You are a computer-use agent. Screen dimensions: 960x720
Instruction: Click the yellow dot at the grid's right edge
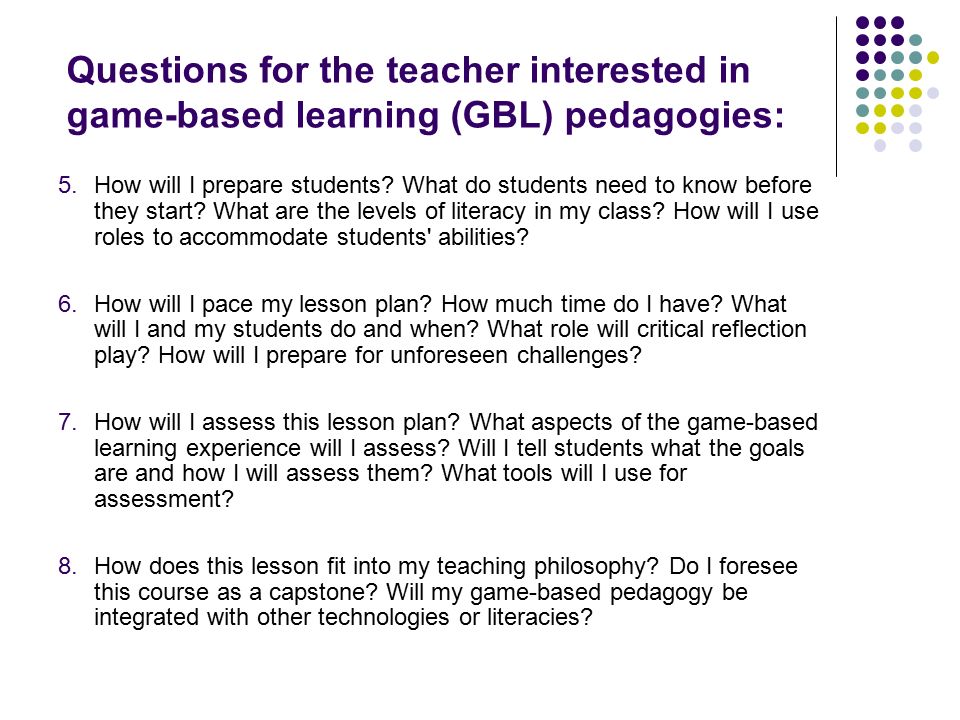[932, 58]
